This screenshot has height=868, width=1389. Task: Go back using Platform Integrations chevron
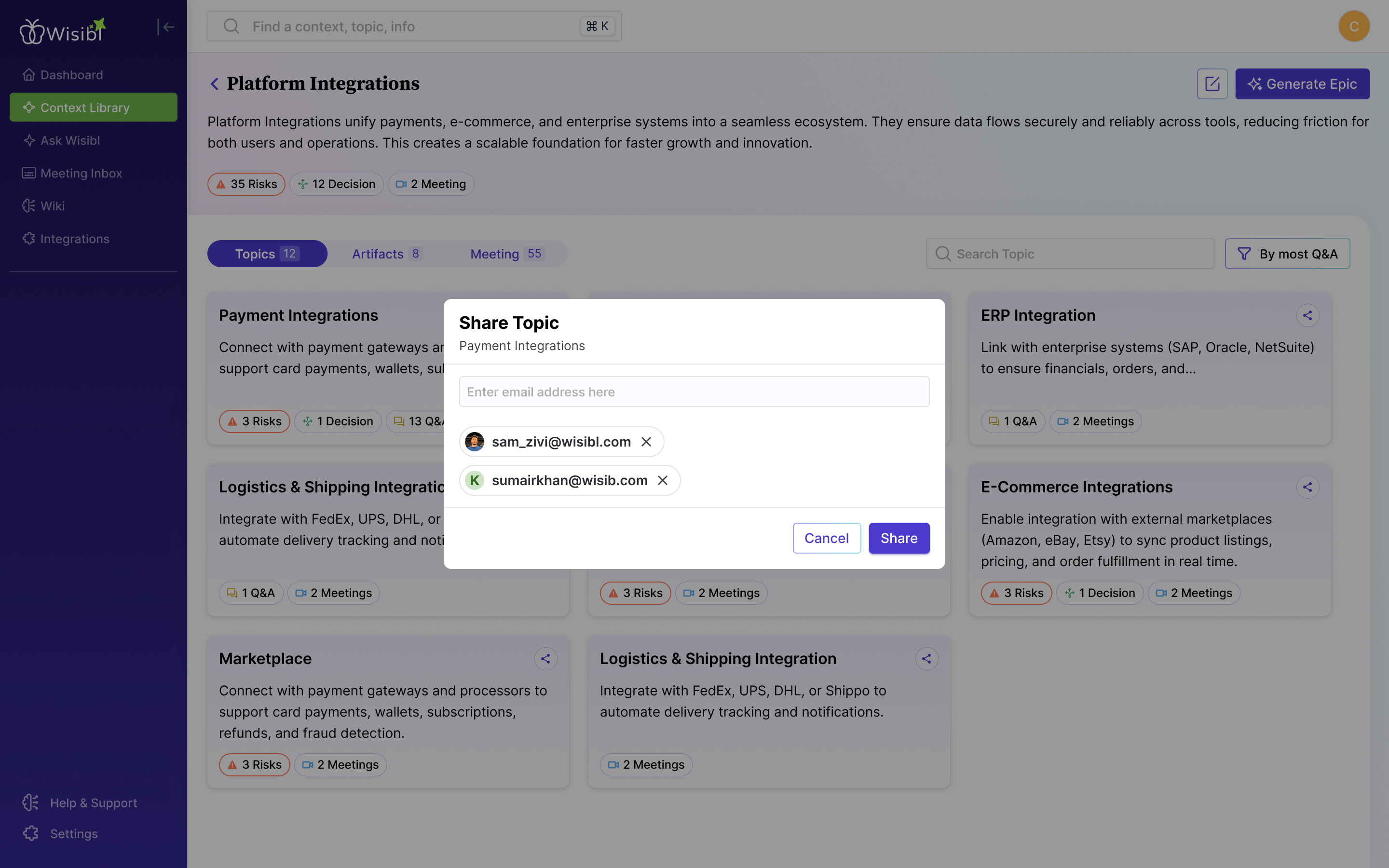click(215, 84)
